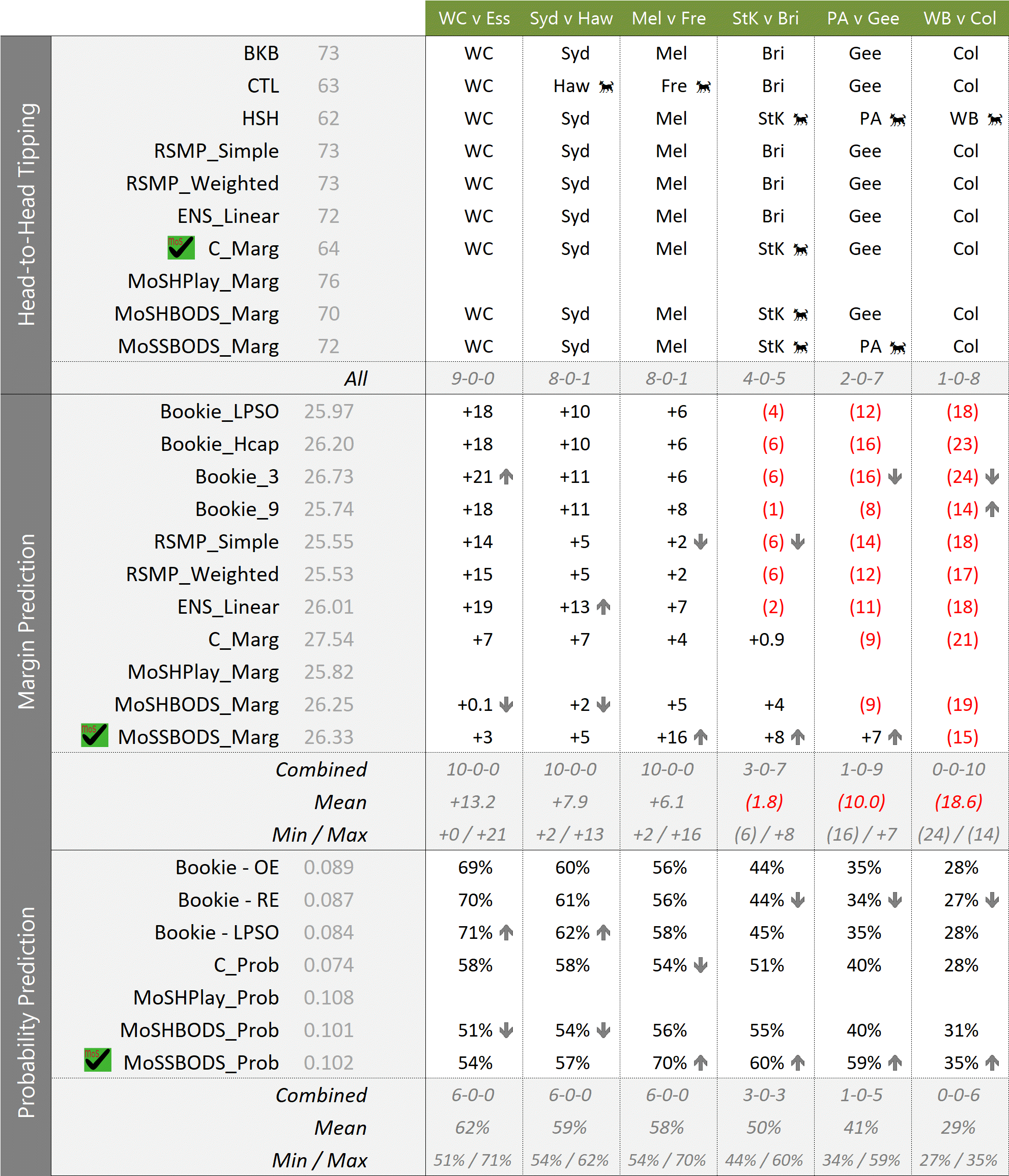Click the down arrow beside MoSHBODS_Prob's 51%
Image resolution: width=1009 pixels, height=1176 pixels.
[x=506, y=1030]
